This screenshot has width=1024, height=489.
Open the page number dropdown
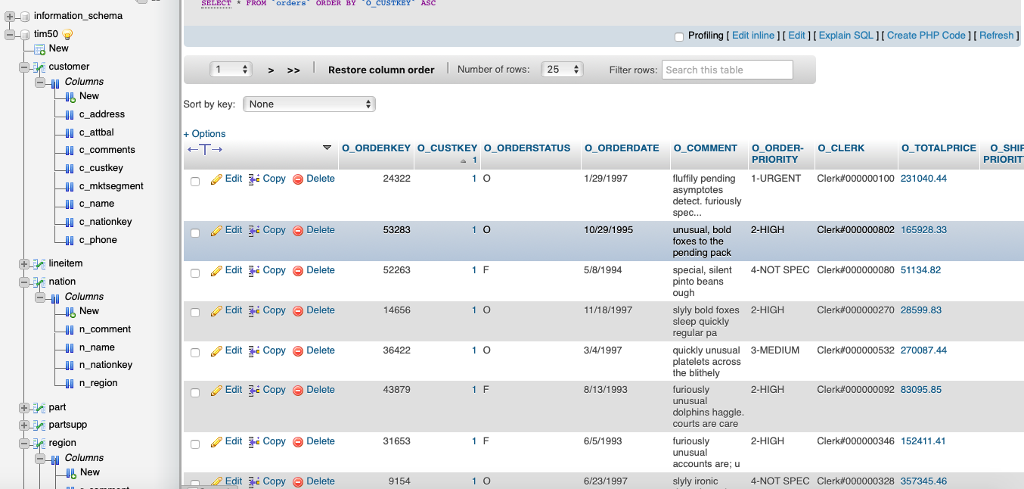(231, 69)
